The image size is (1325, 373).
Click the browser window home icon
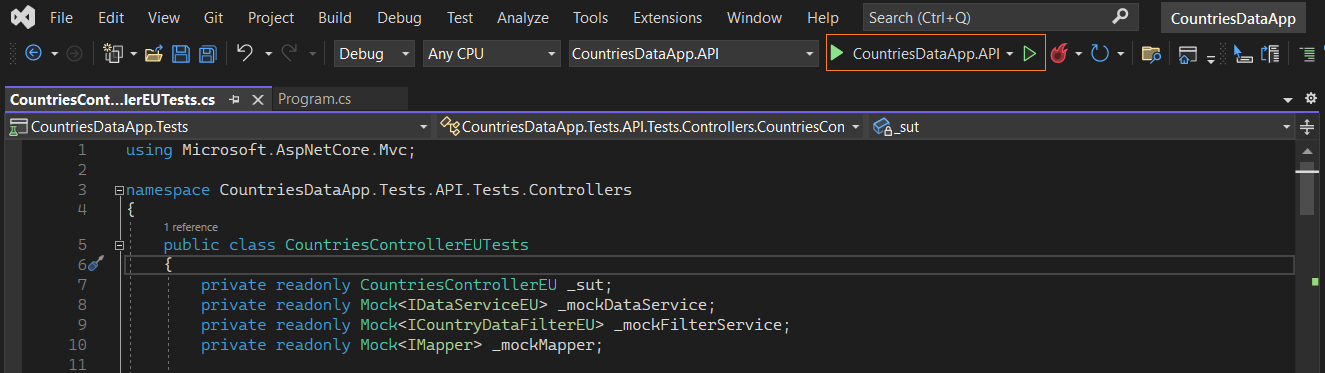[x=1188, y=54]
